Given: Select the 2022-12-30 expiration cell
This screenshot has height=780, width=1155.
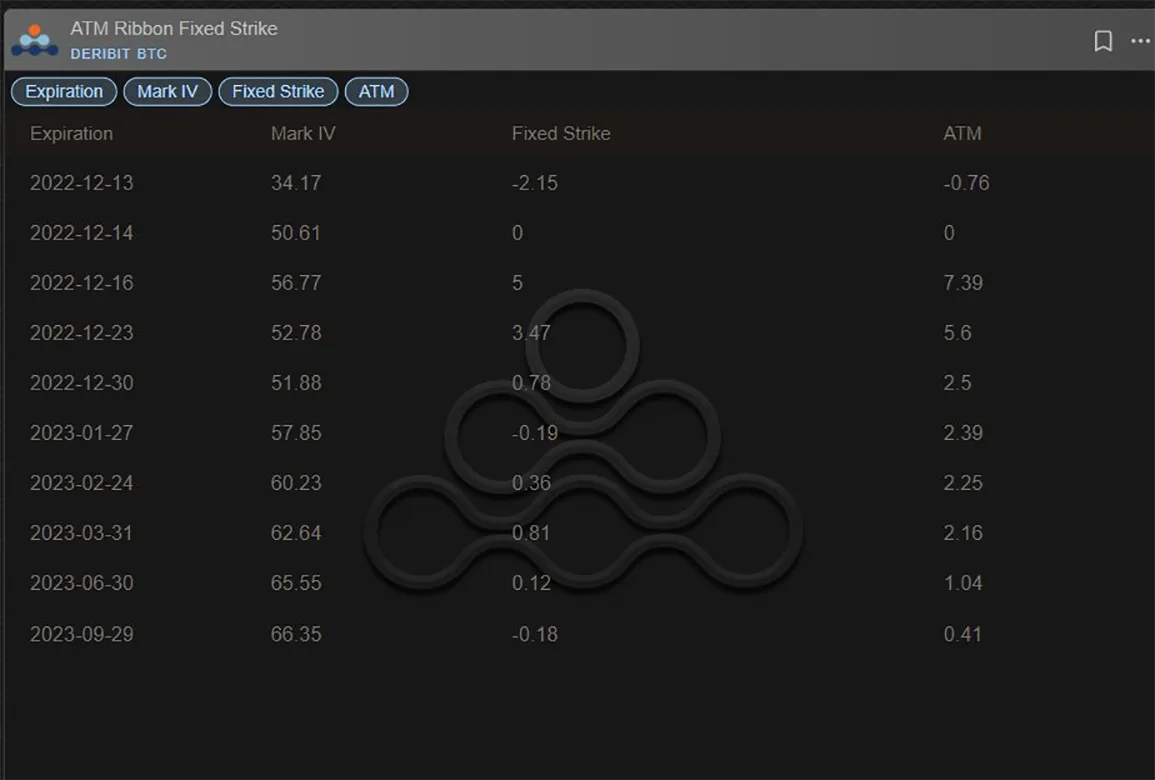Looking at the screenshot, I should (82, 383).
